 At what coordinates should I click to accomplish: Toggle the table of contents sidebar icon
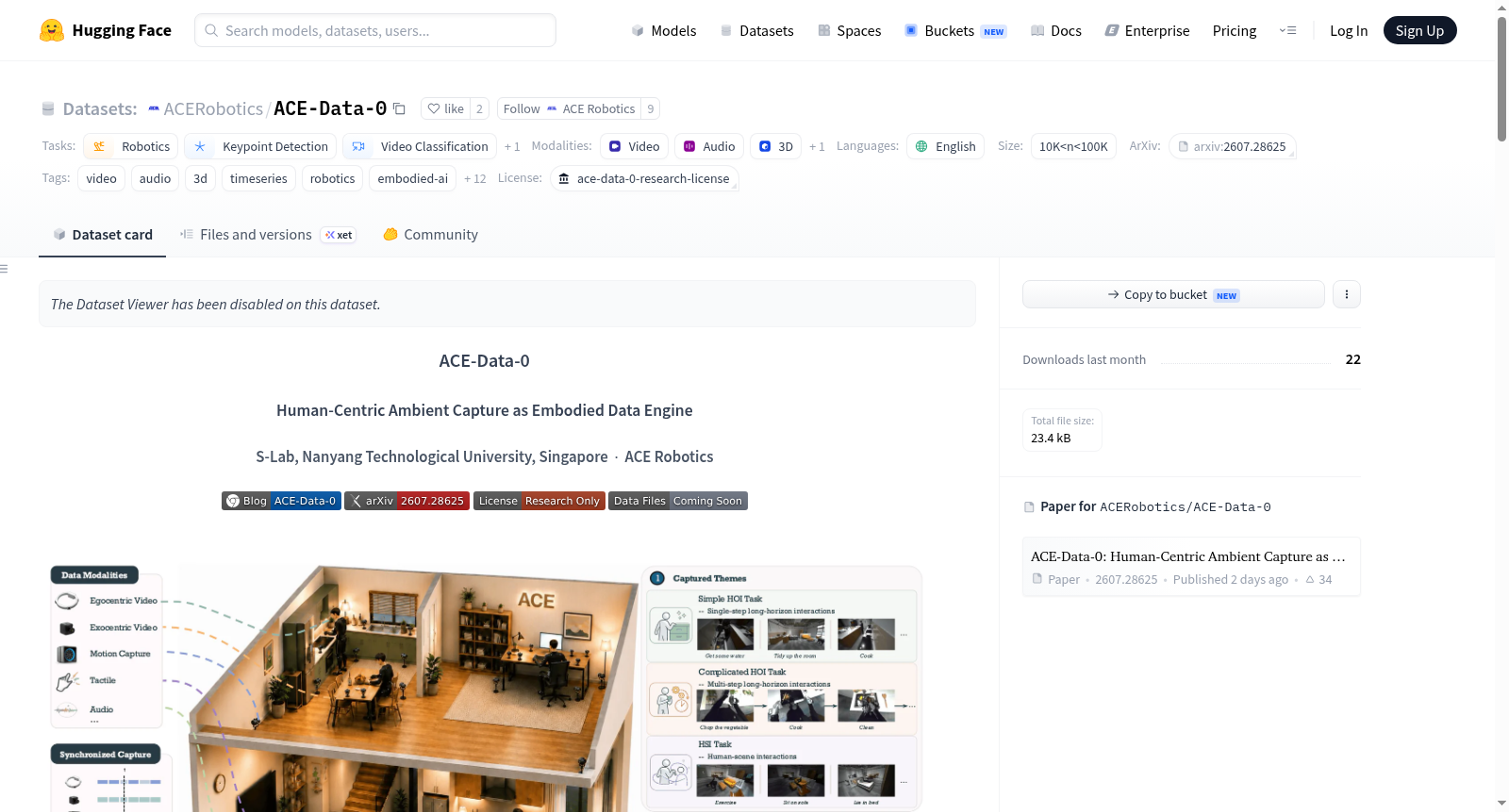point(4,269)
